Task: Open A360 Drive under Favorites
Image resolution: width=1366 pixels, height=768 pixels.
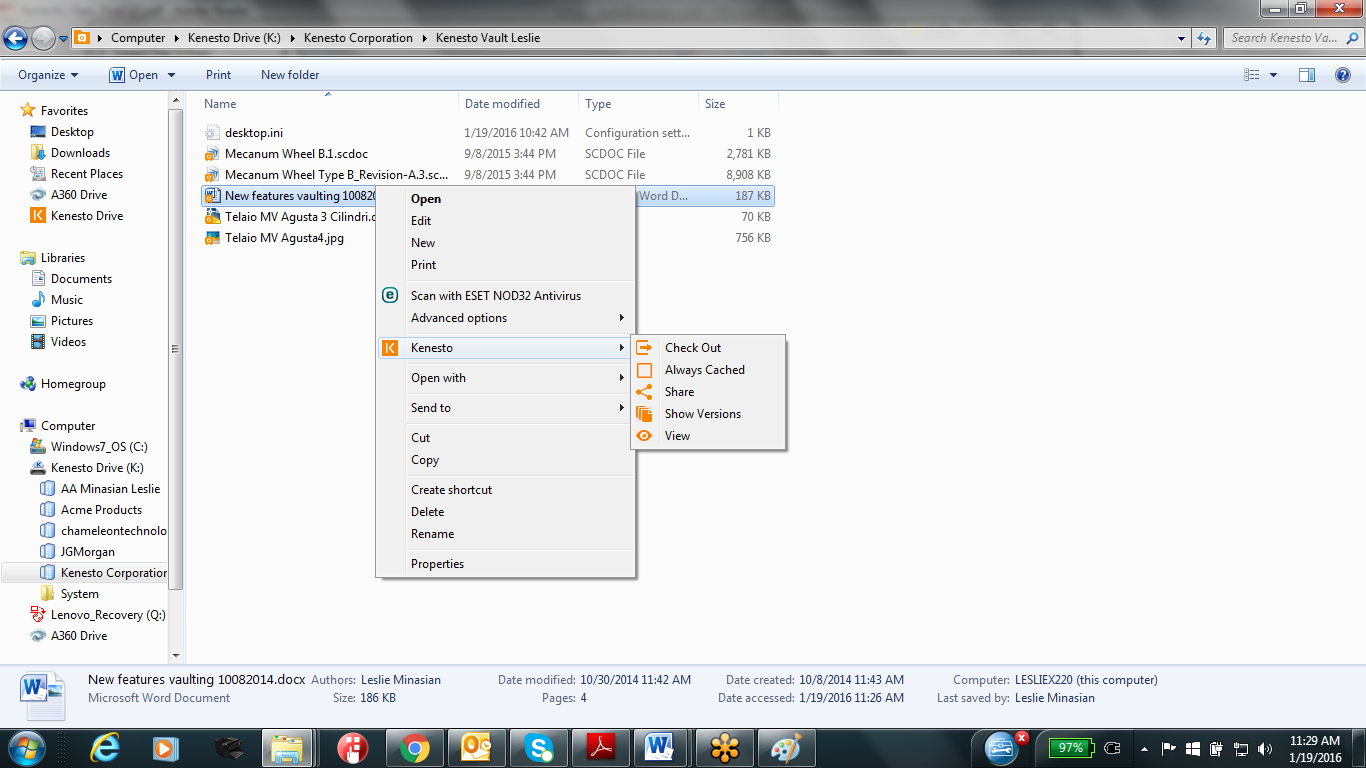Action: click(x=79, y=195)
